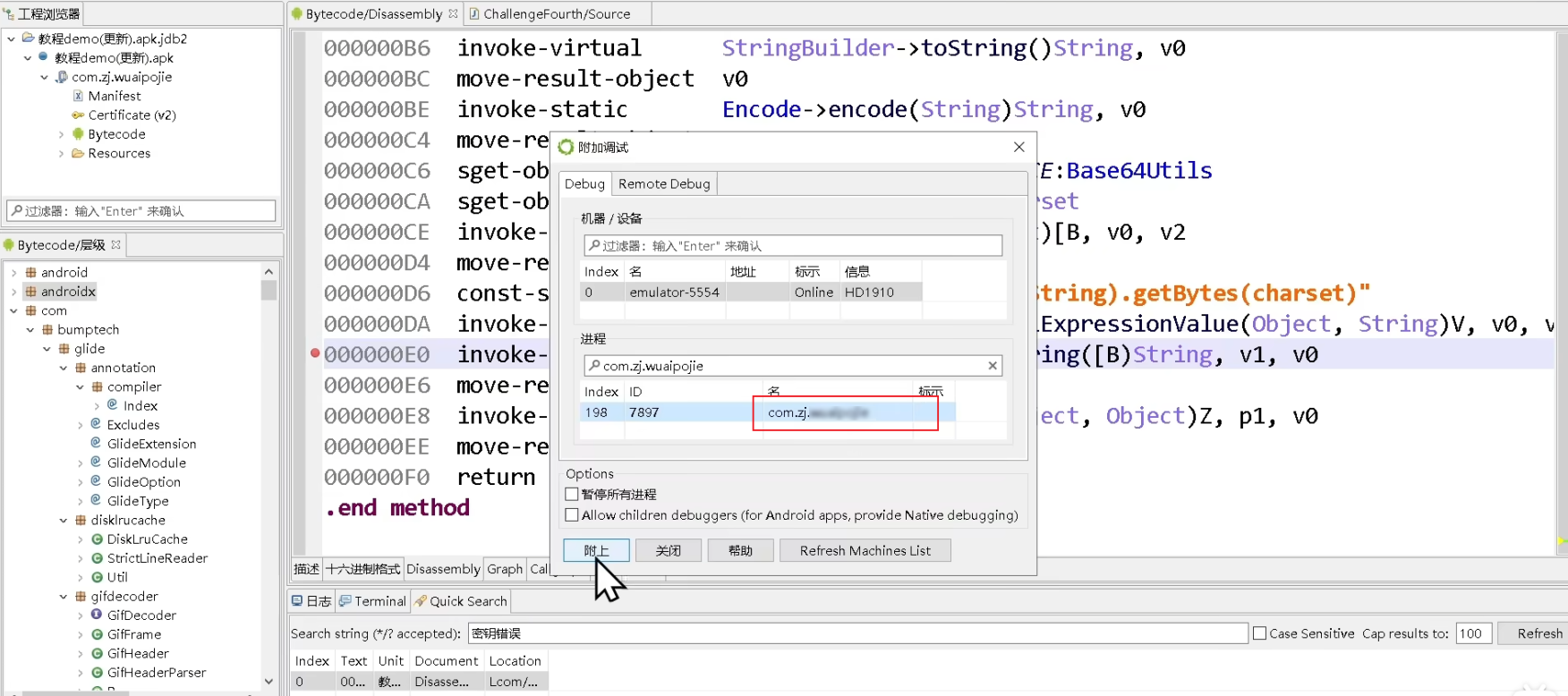Screen dimensions: 1568x696
Task: Click the Search string input field
Action: point(857,633)
